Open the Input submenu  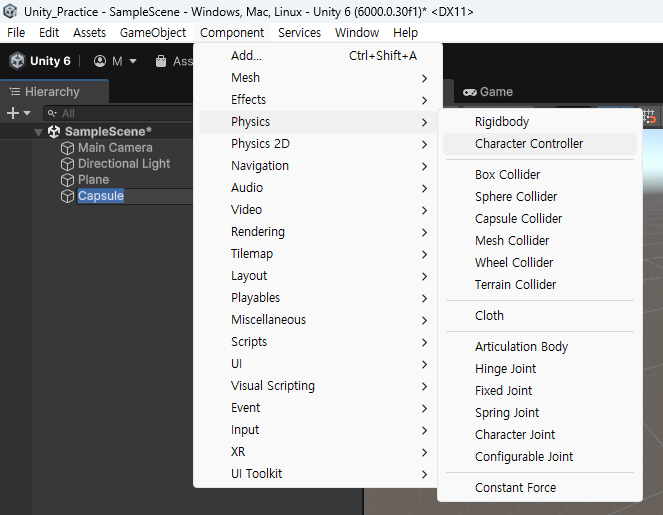(318, 430)
